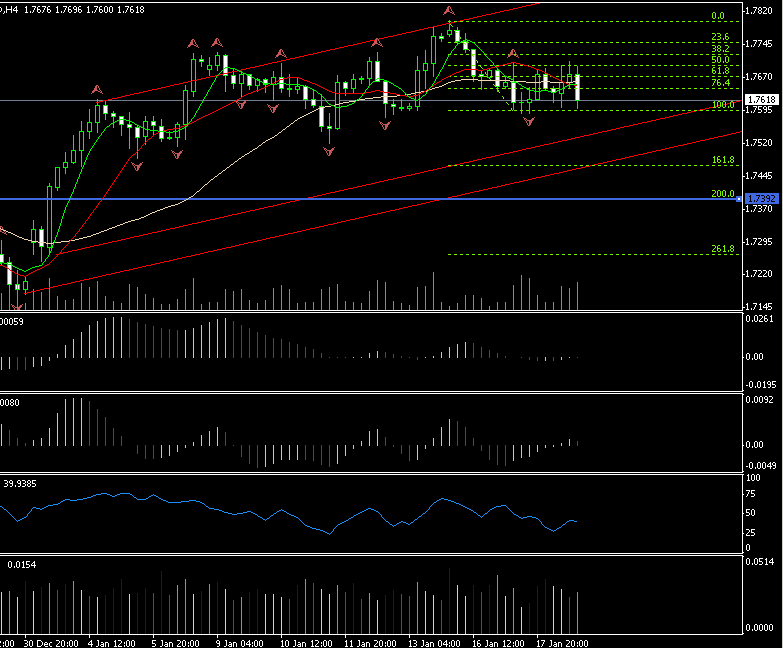Click the 1.7445 price axis value
Image resolution: width=783 pixels, height=648 pixels.
coord(759,176)
